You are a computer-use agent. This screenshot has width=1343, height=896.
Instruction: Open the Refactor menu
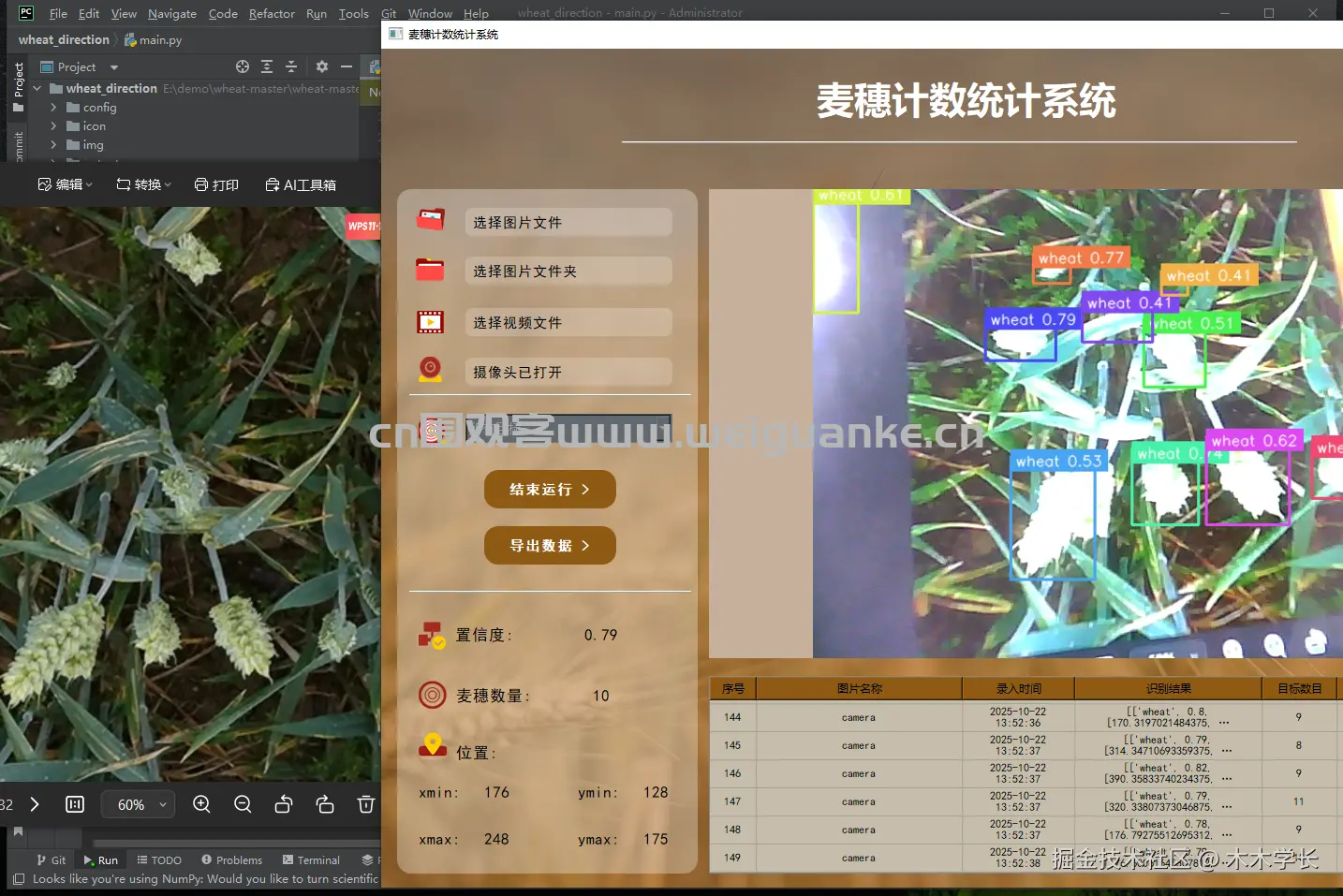pyautogui.click(x=272, y=13)
